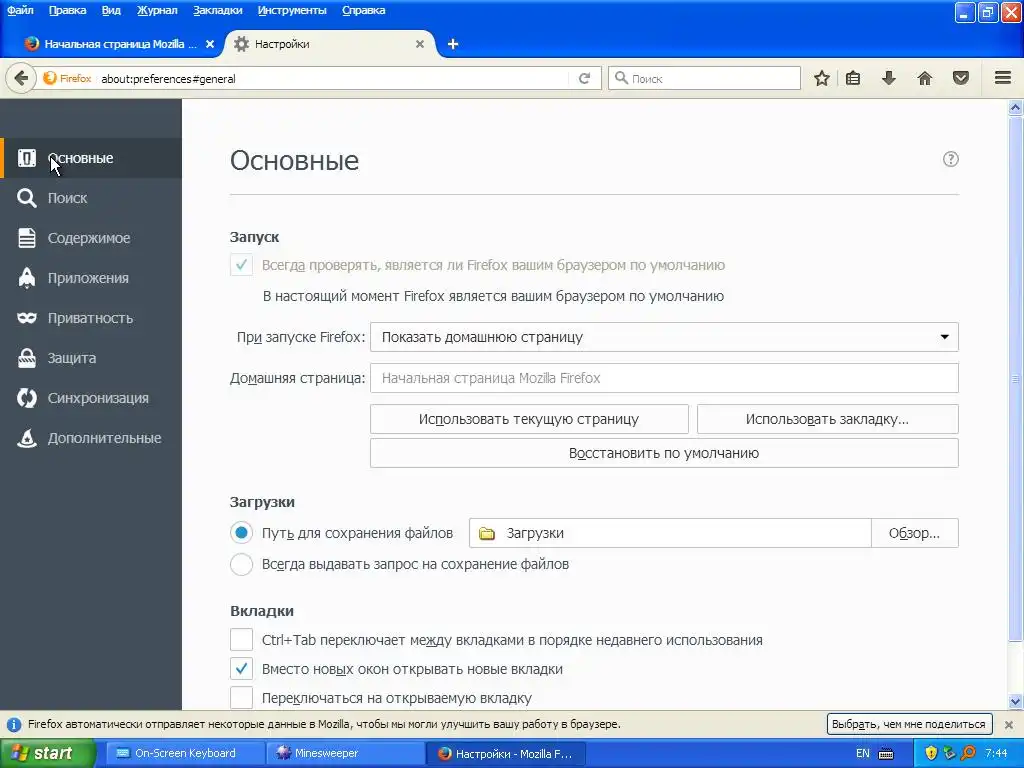Focus the Домашняя страница input field

tap(664, 378)
